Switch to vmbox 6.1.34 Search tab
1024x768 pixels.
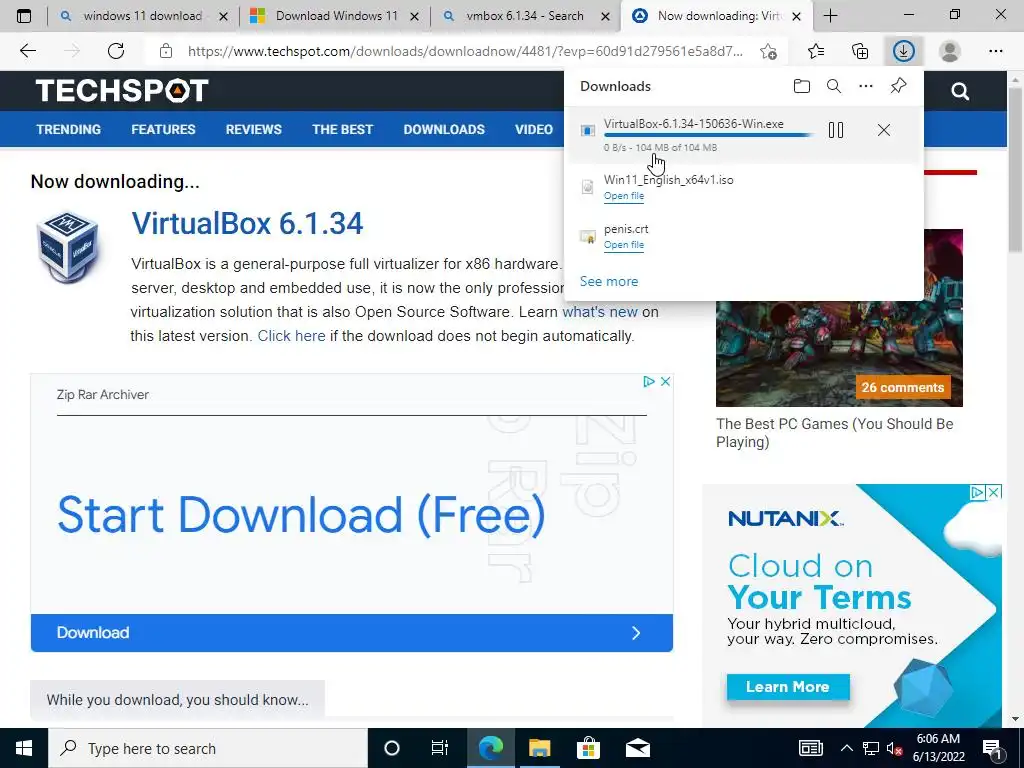pyautogui.click(x=524, y=16)
